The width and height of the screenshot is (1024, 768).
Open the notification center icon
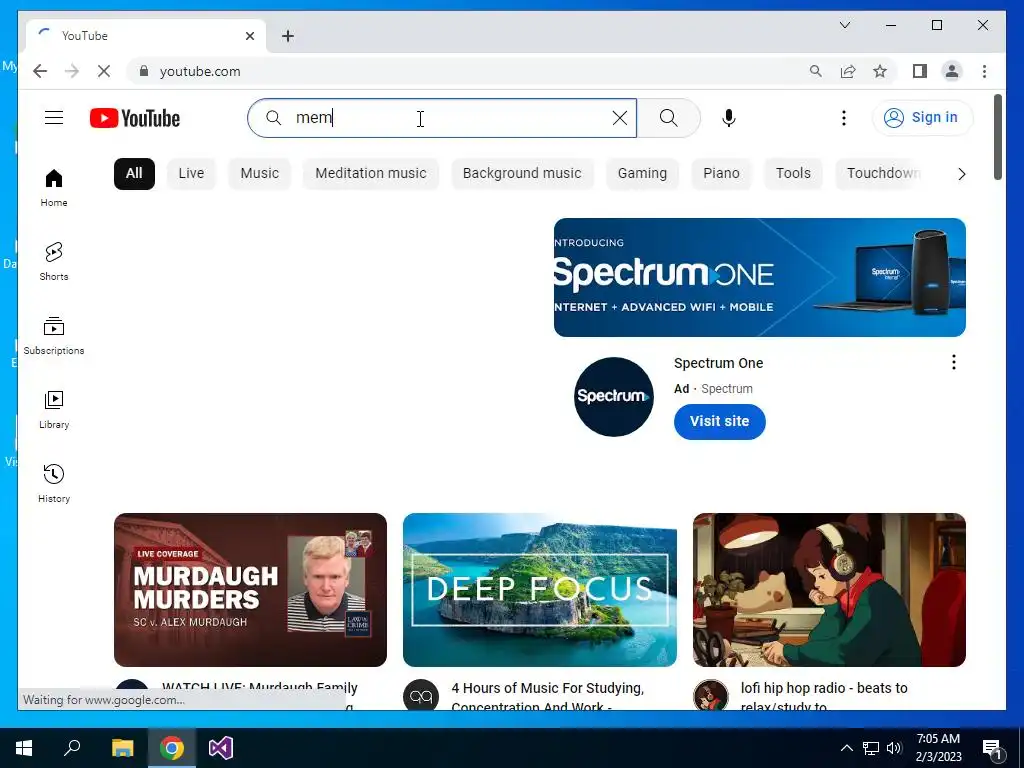(993, 748)
